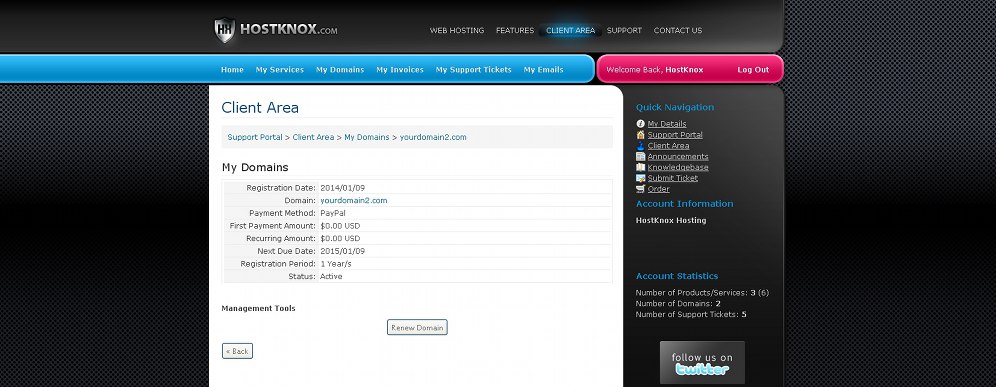This screenshot has width=996, height=387.
Task: Open the yourdomain2.com Domain row link
Action: (353, 201)
